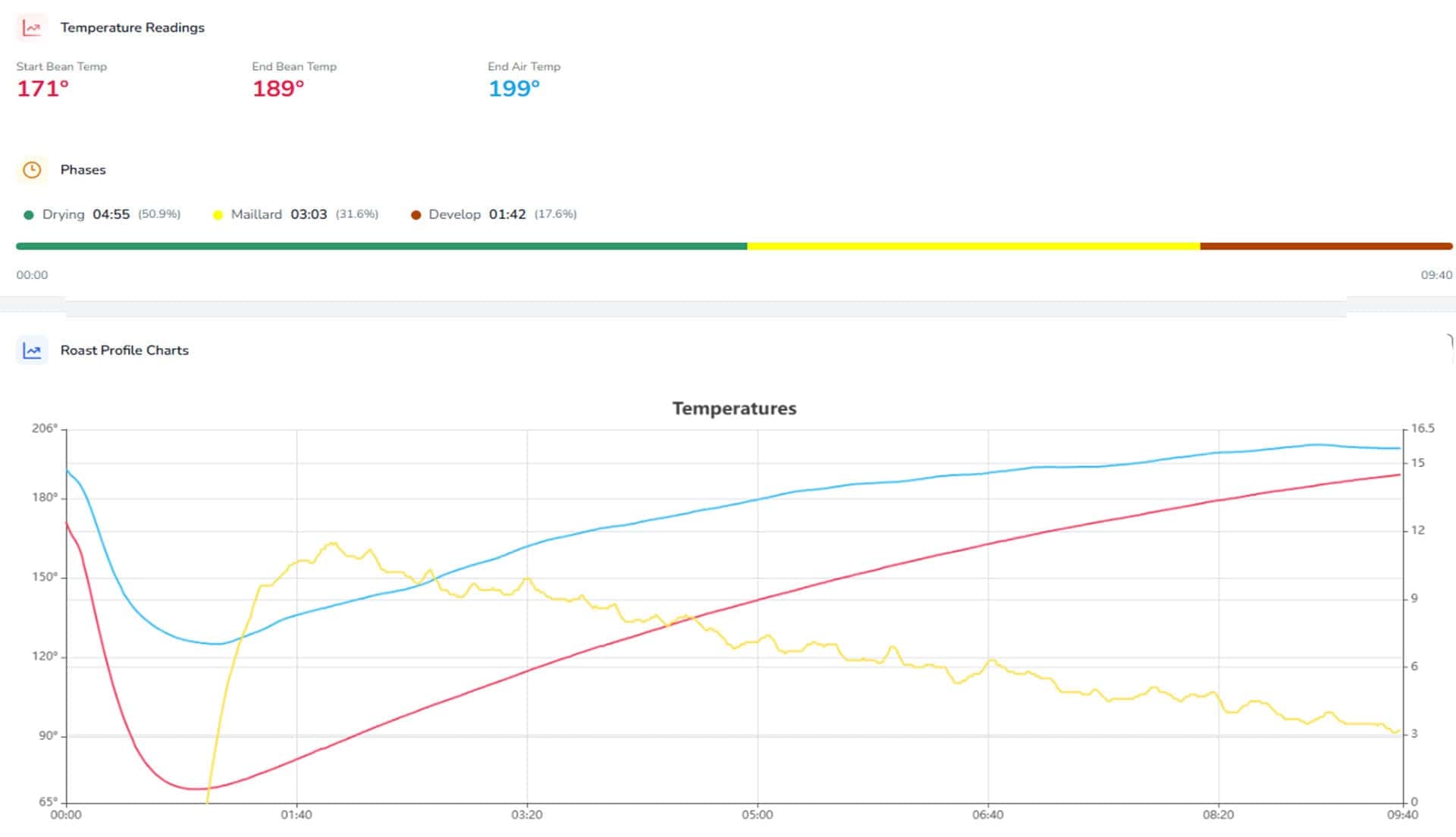This screenshot has height=837, width=1456.
Task: Click the Roast Profile Charts icon
Action: [x=32, y=350]
